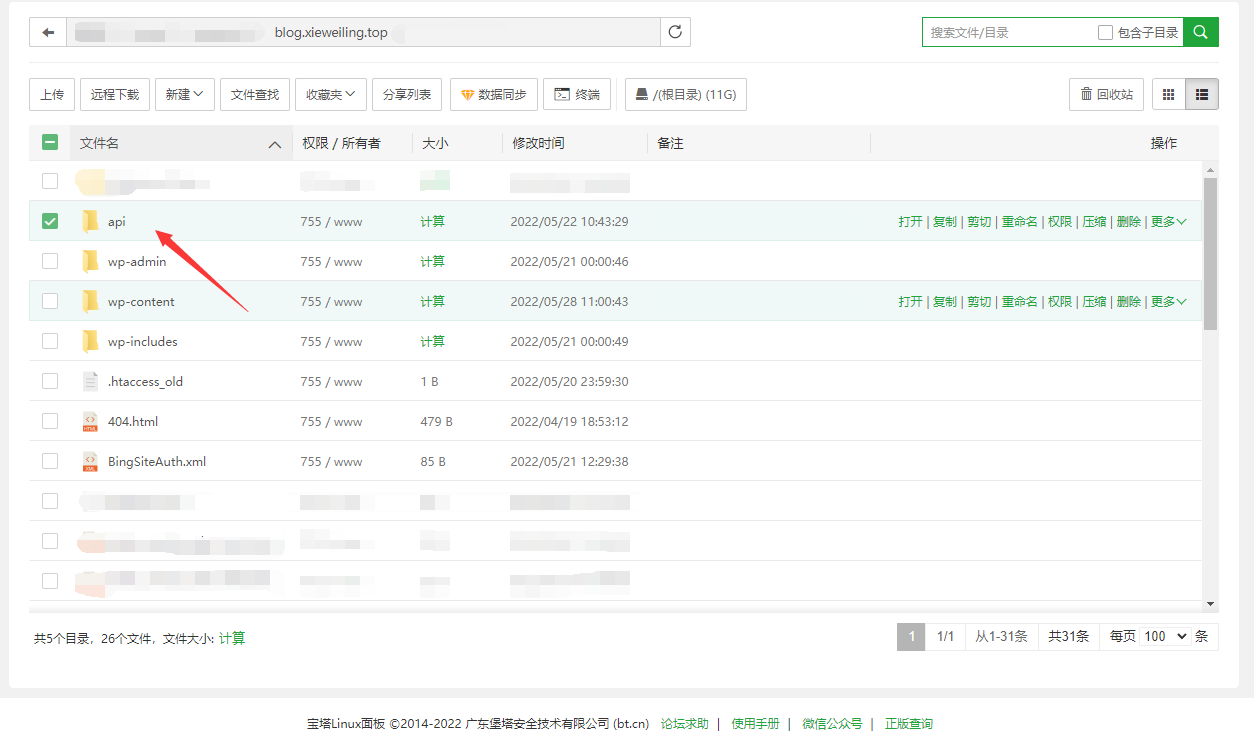Open the per-page count dropdown showing 100
The height and width of the screenshot is (745, 1254).
click(x=1166, y=636)
